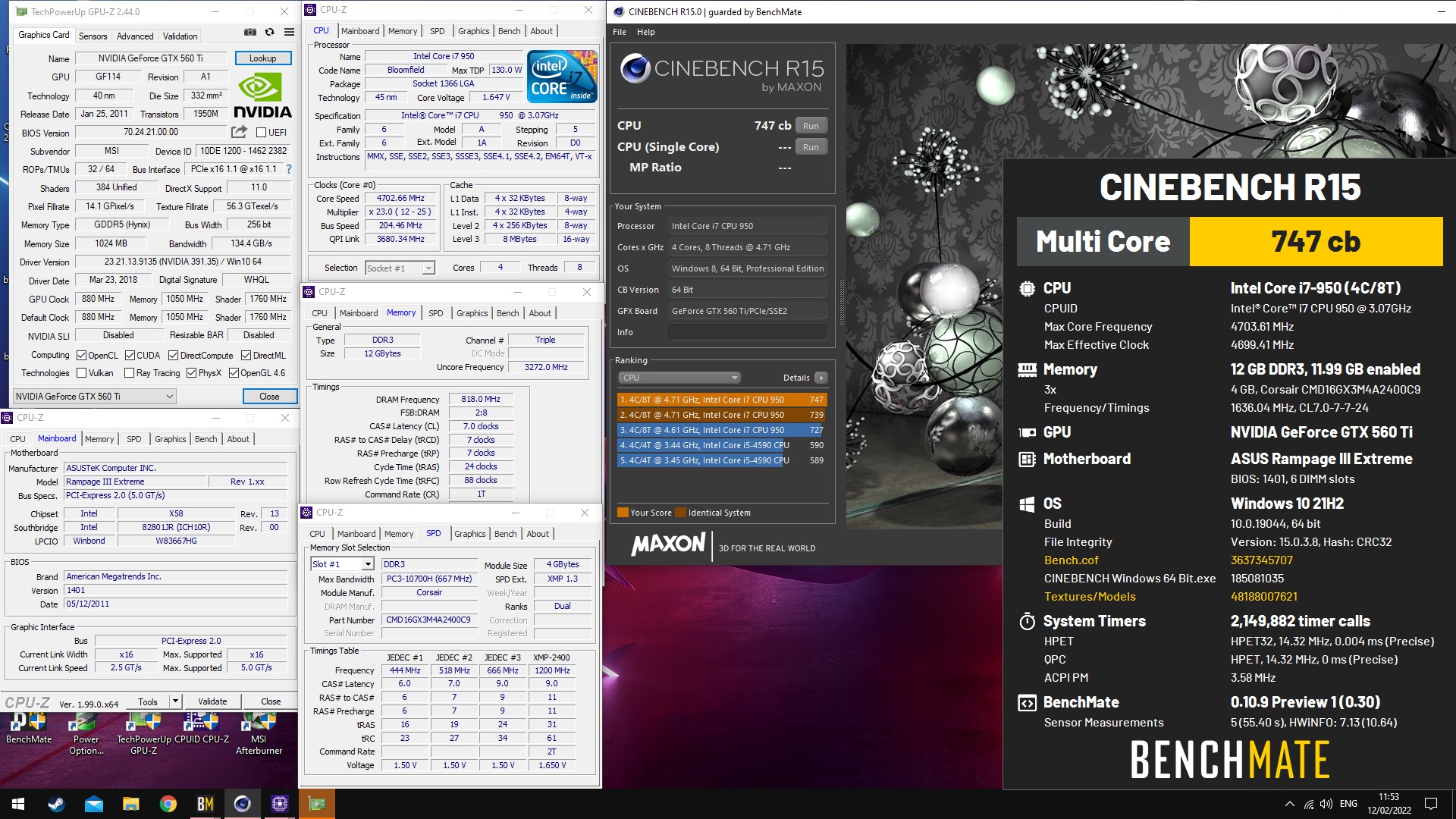This screenshot has width=1456, height=819.
Task: Open the notification center icon
Action: click(1431, 804)
